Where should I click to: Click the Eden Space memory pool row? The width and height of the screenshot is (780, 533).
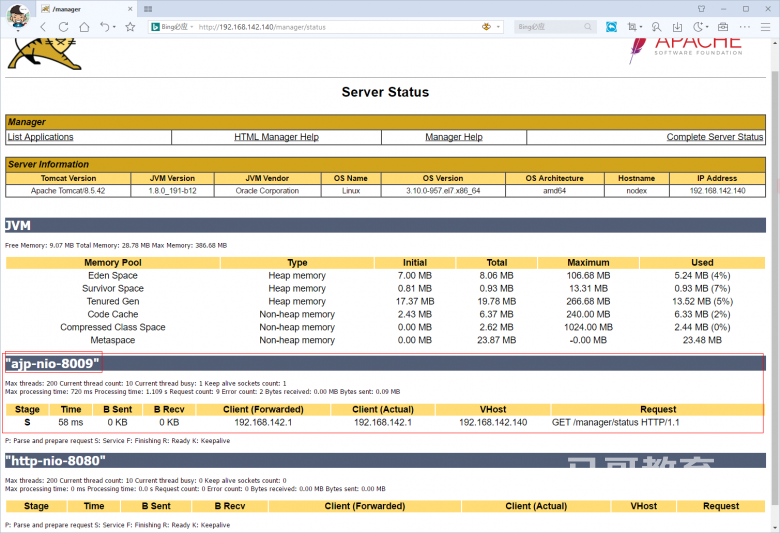385,276
